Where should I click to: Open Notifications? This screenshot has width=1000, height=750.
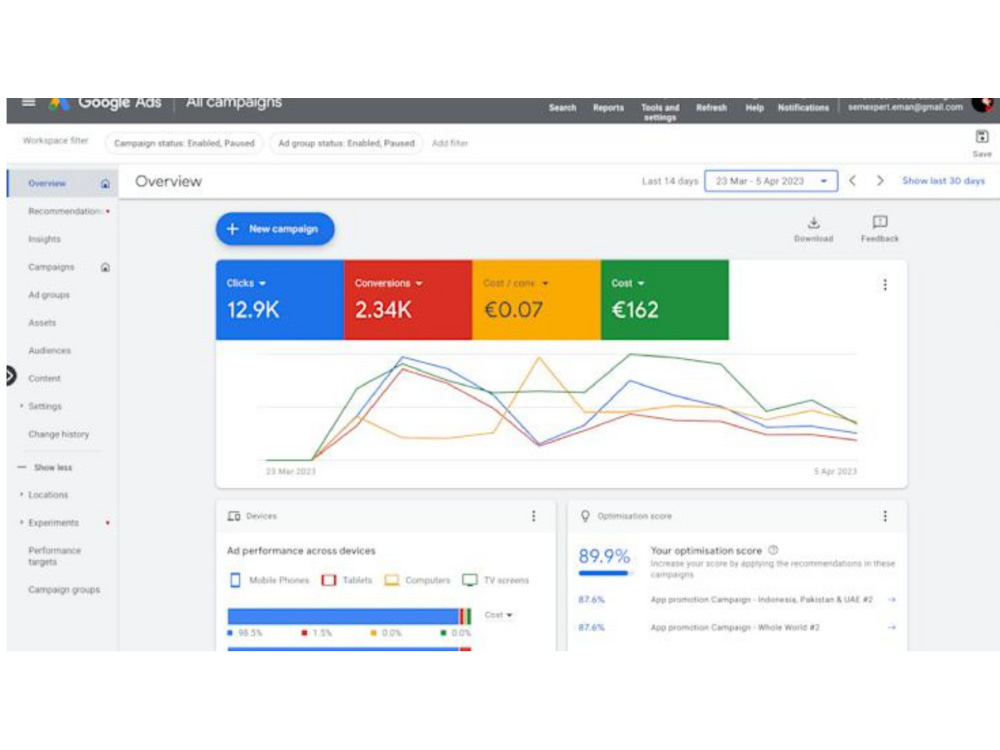[806, 107]
